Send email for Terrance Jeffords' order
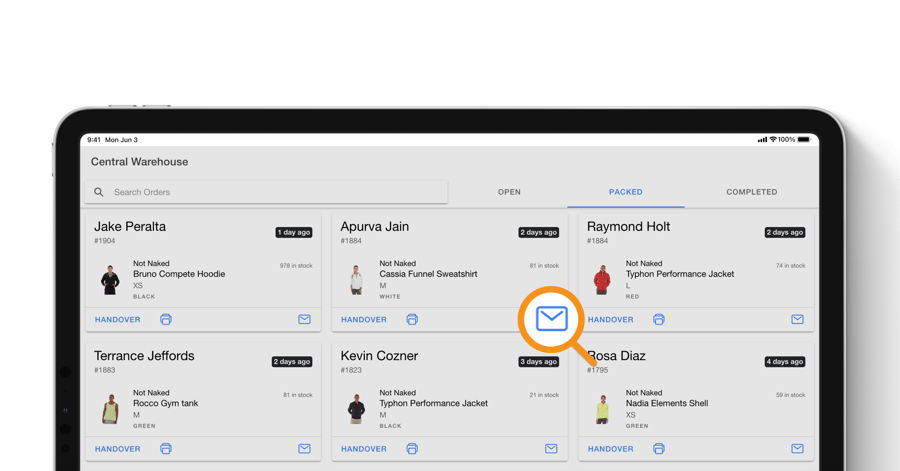 click(x=304, y=449)
